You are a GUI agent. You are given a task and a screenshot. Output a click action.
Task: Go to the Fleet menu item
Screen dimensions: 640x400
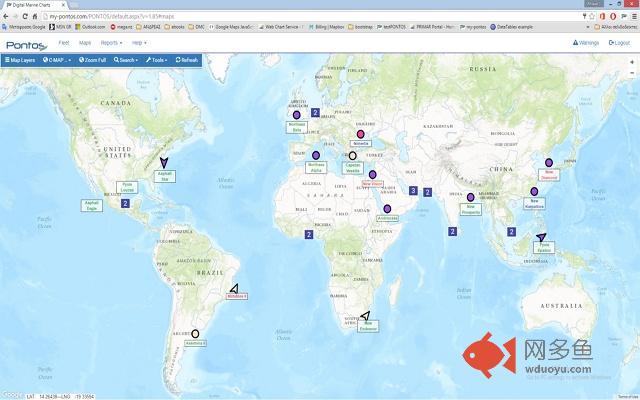coord(64,43)
